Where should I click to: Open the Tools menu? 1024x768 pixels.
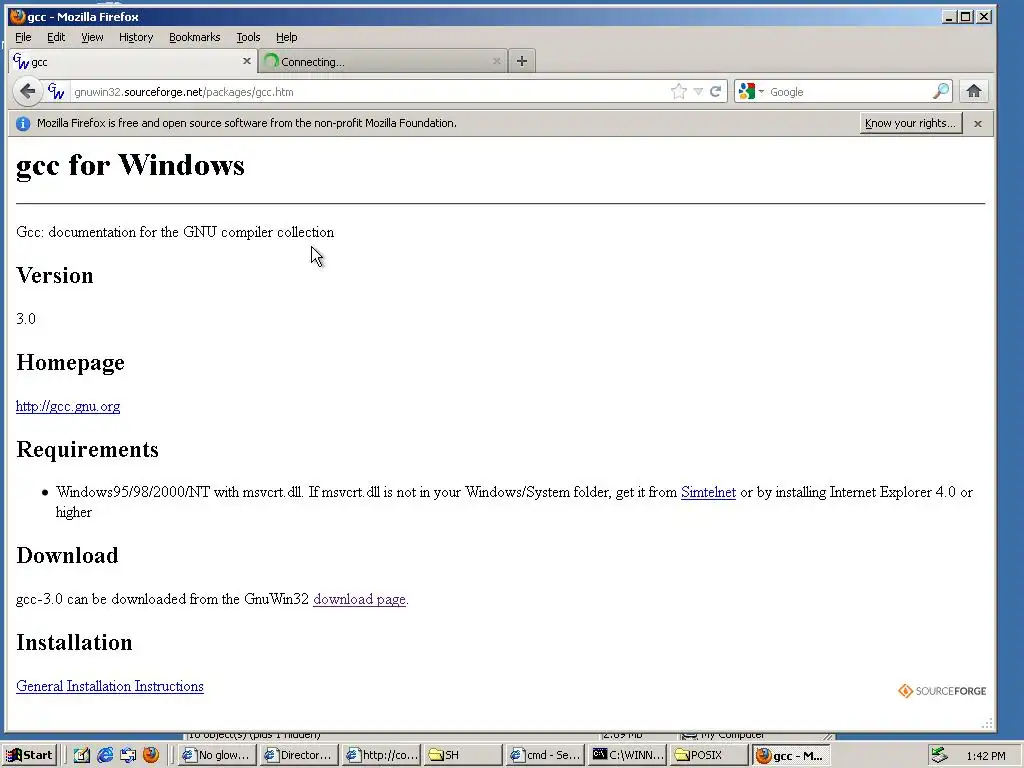pyautogui.click(x=248, y=37)
